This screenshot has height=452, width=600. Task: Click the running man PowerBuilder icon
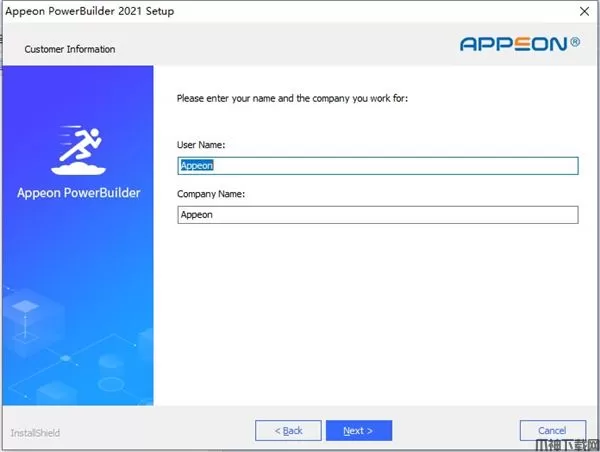pos(78,150)
